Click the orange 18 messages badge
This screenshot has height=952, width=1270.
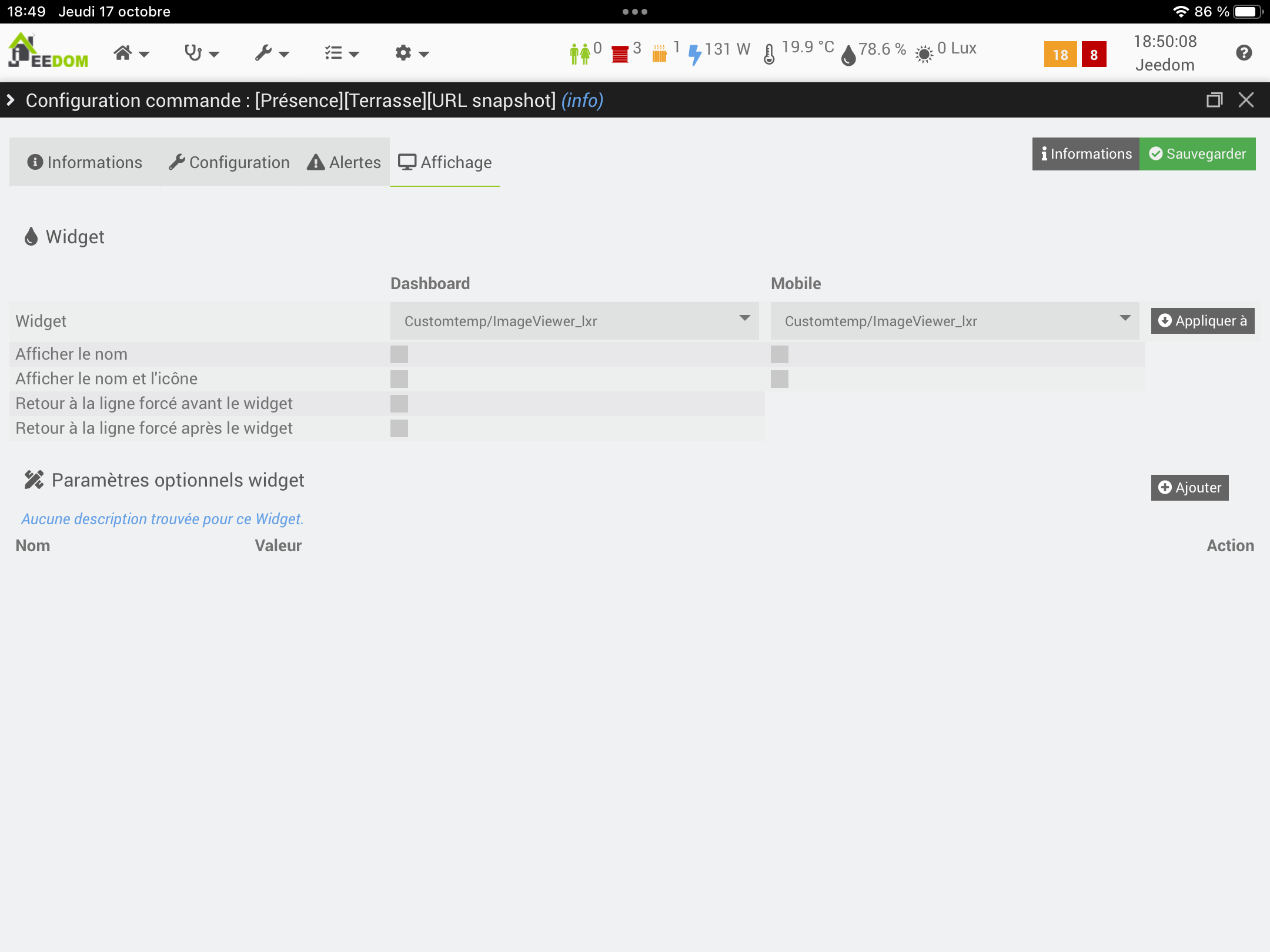(1060, 55)
